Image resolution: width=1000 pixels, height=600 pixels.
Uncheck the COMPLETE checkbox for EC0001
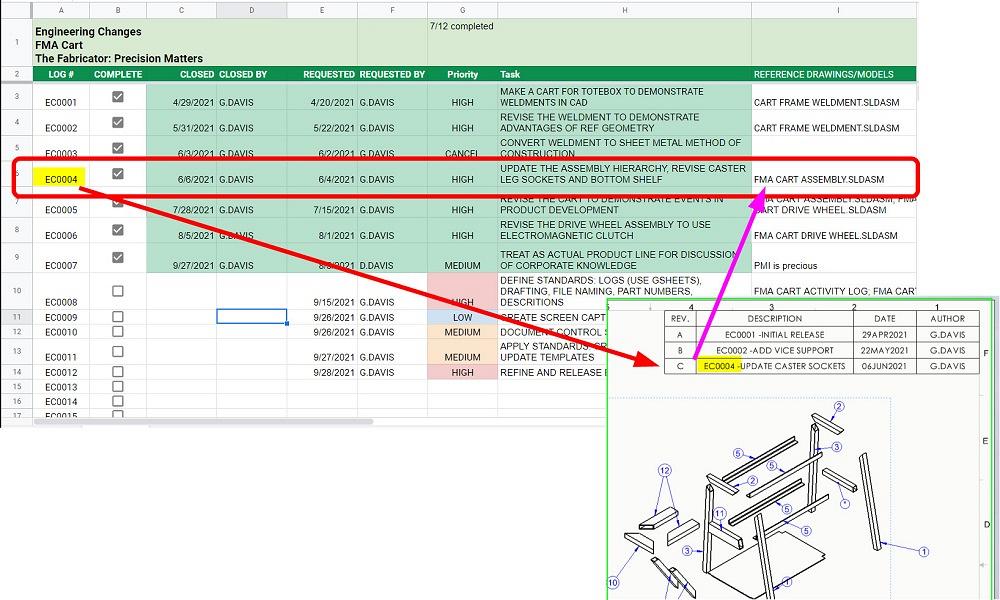[x=118, y=97]
